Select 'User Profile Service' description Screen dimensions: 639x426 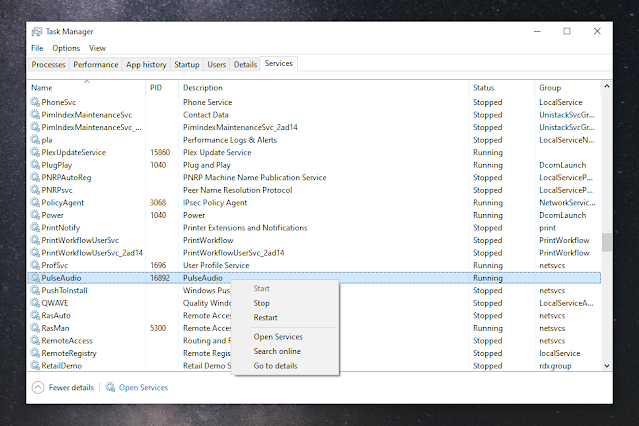(216, 265)
